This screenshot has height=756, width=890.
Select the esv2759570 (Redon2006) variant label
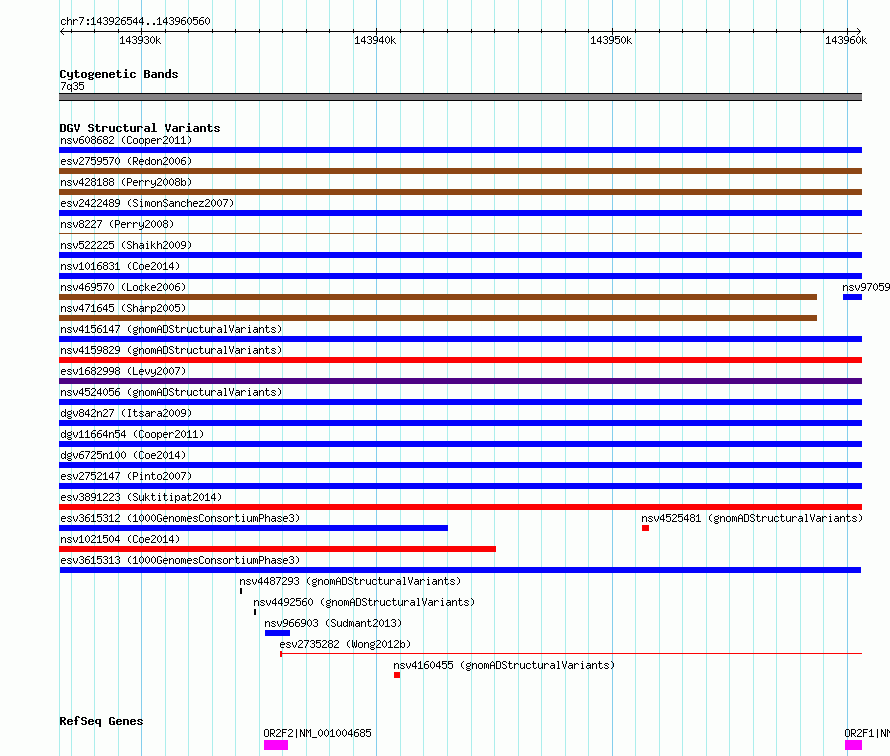tap(126, 161)
